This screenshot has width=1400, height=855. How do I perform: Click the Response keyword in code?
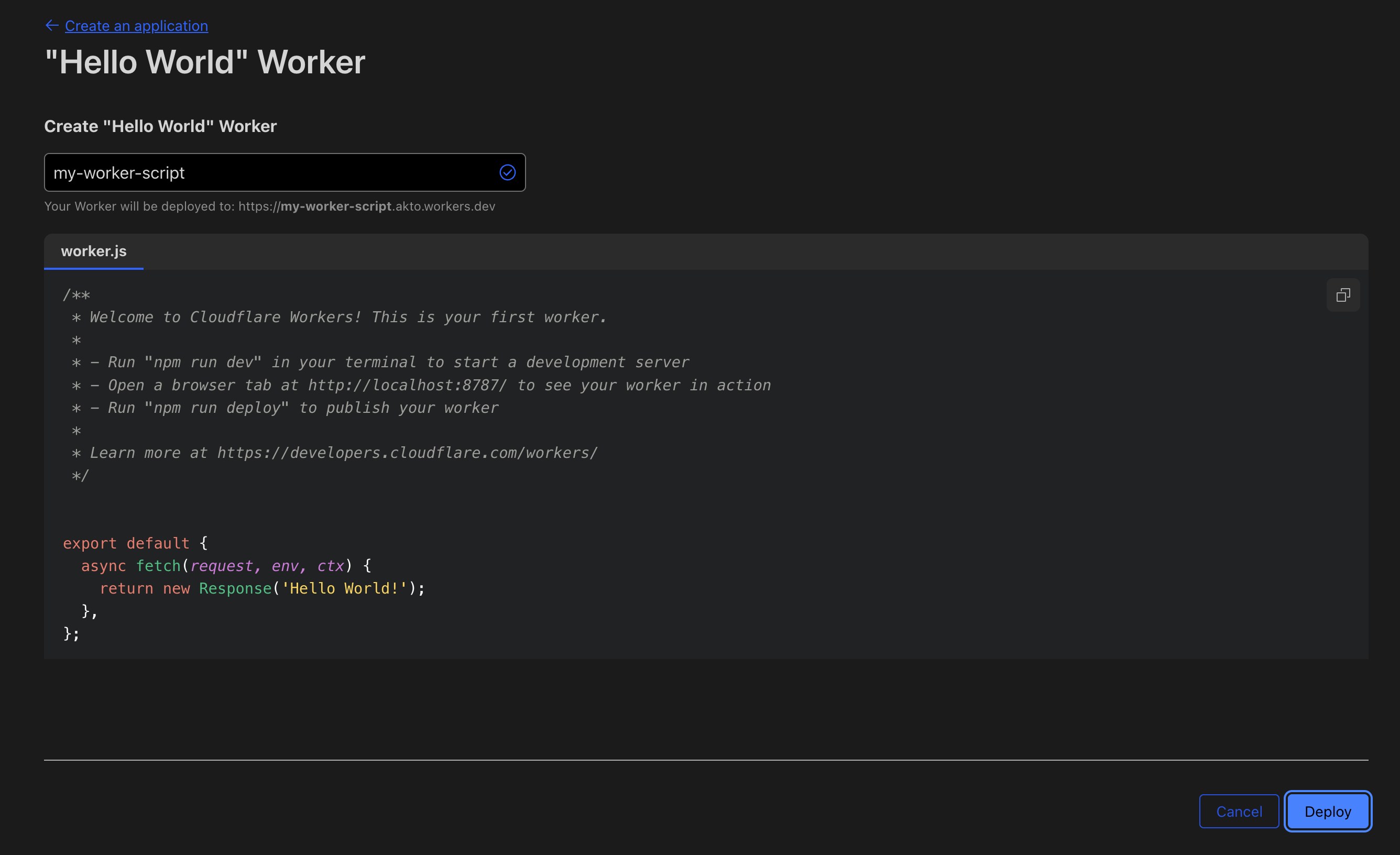click(235, 588)
